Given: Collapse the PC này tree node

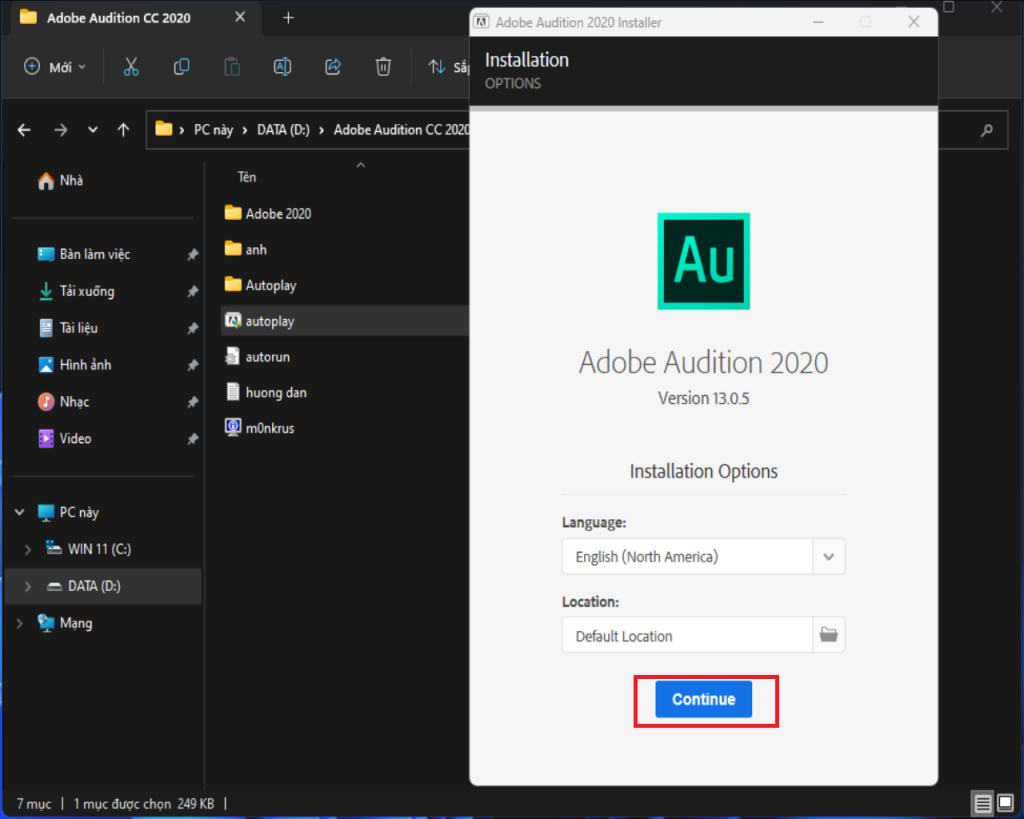Looking at the screenshot, I should tap(19, 512).
